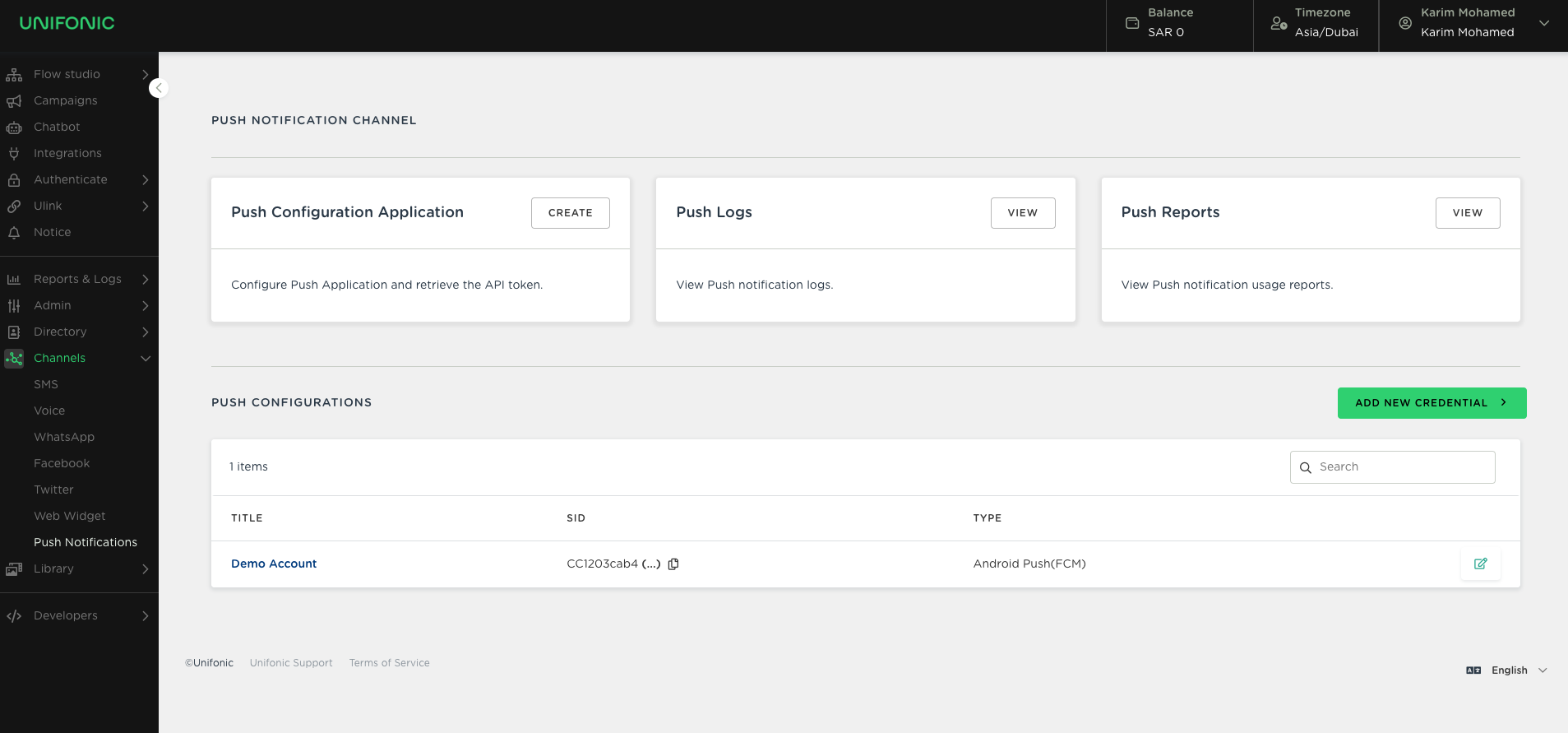Expand the Library submenu chevron
Screen dimensions: 1568x733
146,569
